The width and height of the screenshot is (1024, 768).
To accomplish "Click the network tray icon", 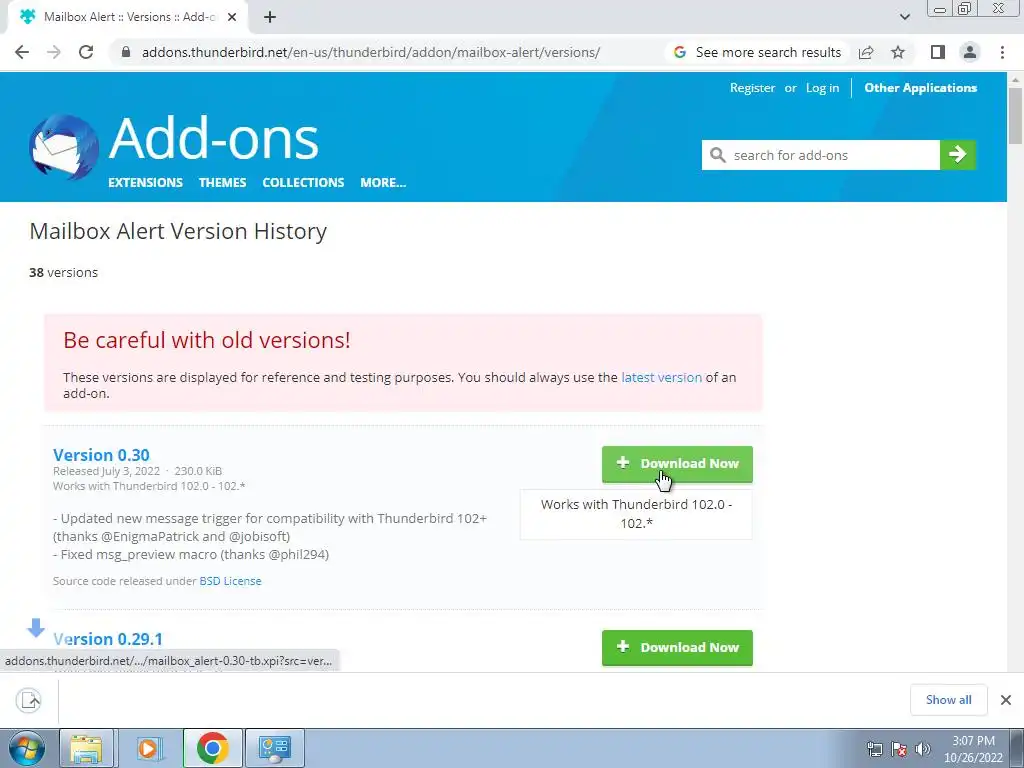I will pyautogui.click(x=874, y=749).
